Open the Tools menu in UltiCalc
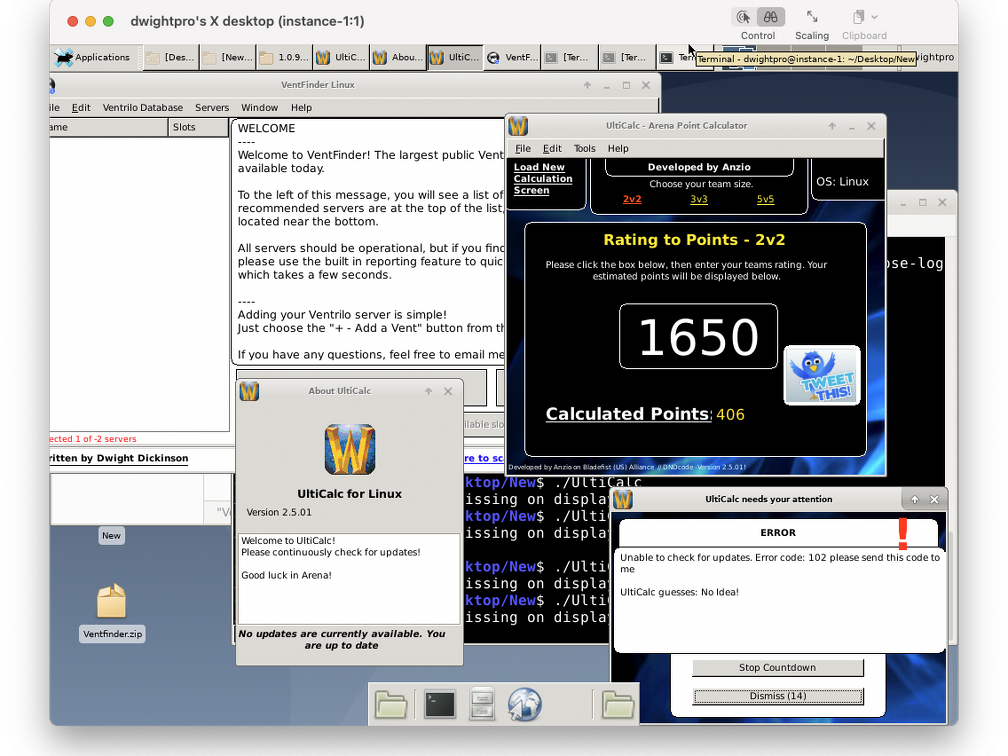Image resolution: width=1008 pixels, height=756 pixels. [x=584, y=148]
